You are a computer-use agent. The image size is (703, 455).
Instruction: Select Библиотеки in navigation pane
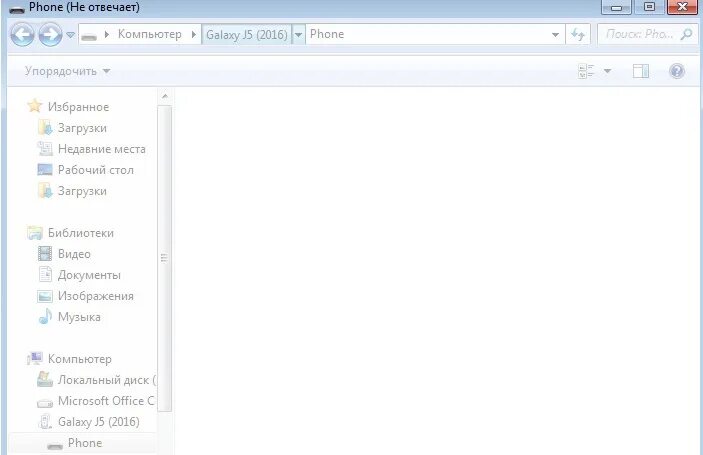pyautogui.click(x=81, y=233)
